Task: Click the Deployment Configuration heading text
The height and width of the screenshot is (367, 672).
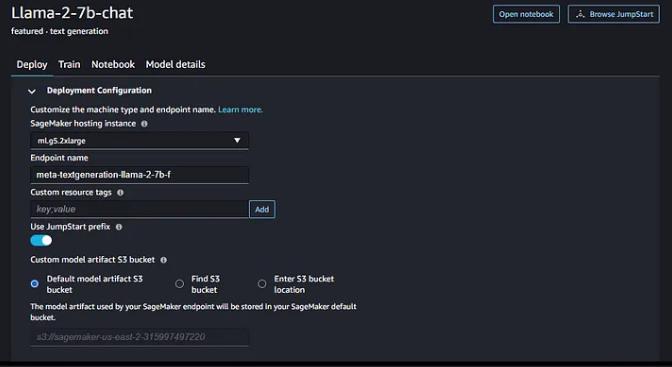Action: pyautogui.click(x=99, y=90)
